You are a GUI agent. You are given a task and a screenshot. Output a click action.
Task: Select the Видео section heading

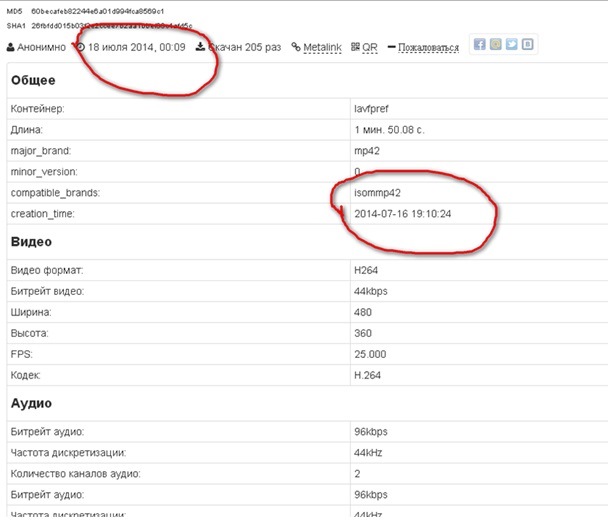(x=31, y=241)
